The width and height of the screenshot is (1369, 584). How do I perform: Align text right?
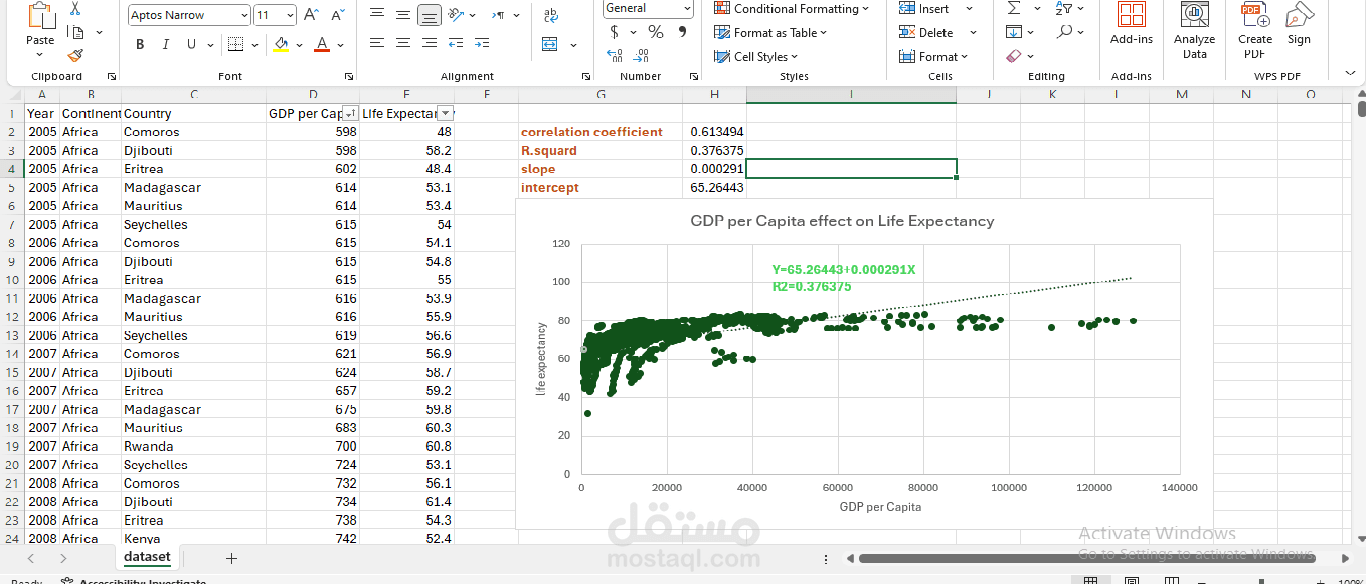coord(429,43)
